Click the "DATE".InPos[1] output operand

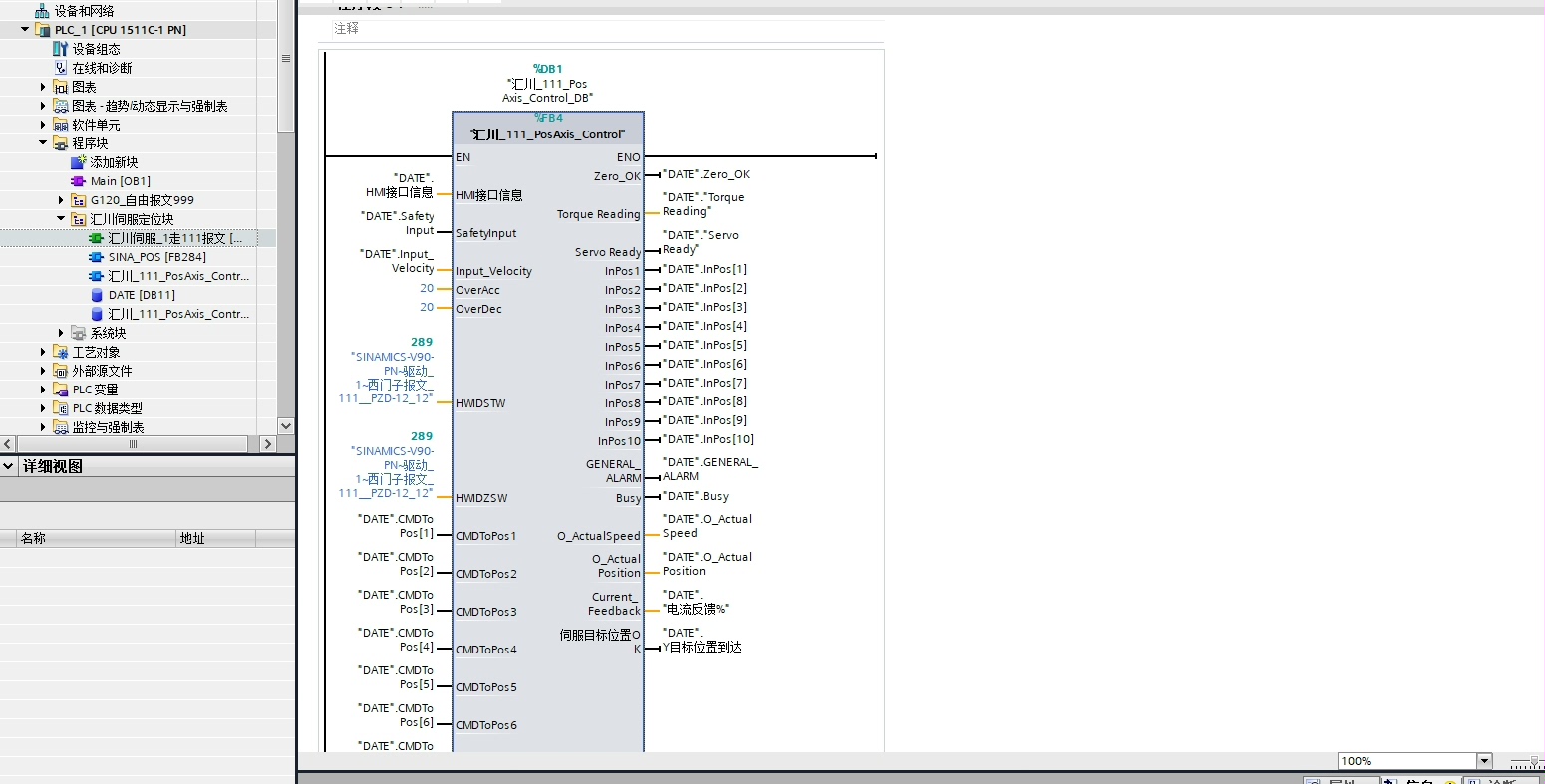(704, 269)
